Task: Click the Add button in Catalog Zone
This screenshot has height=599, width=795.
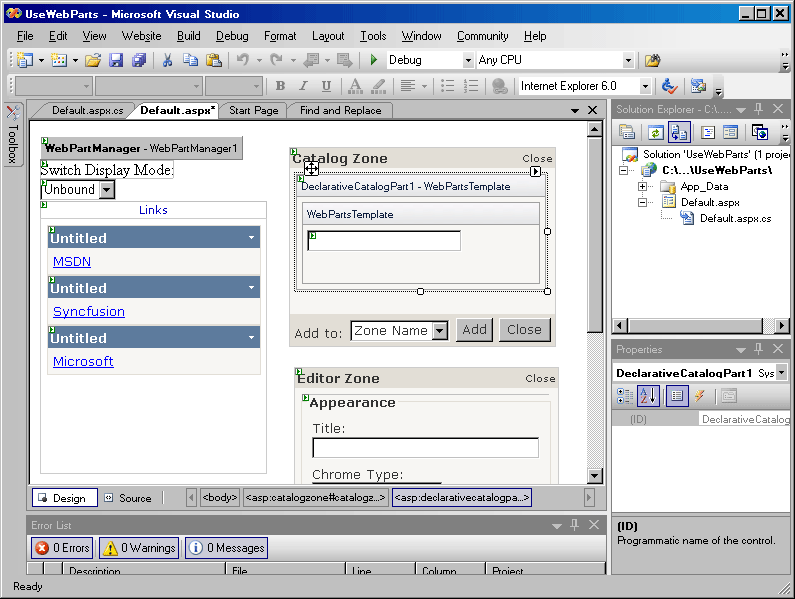Action: pos(474,330)
